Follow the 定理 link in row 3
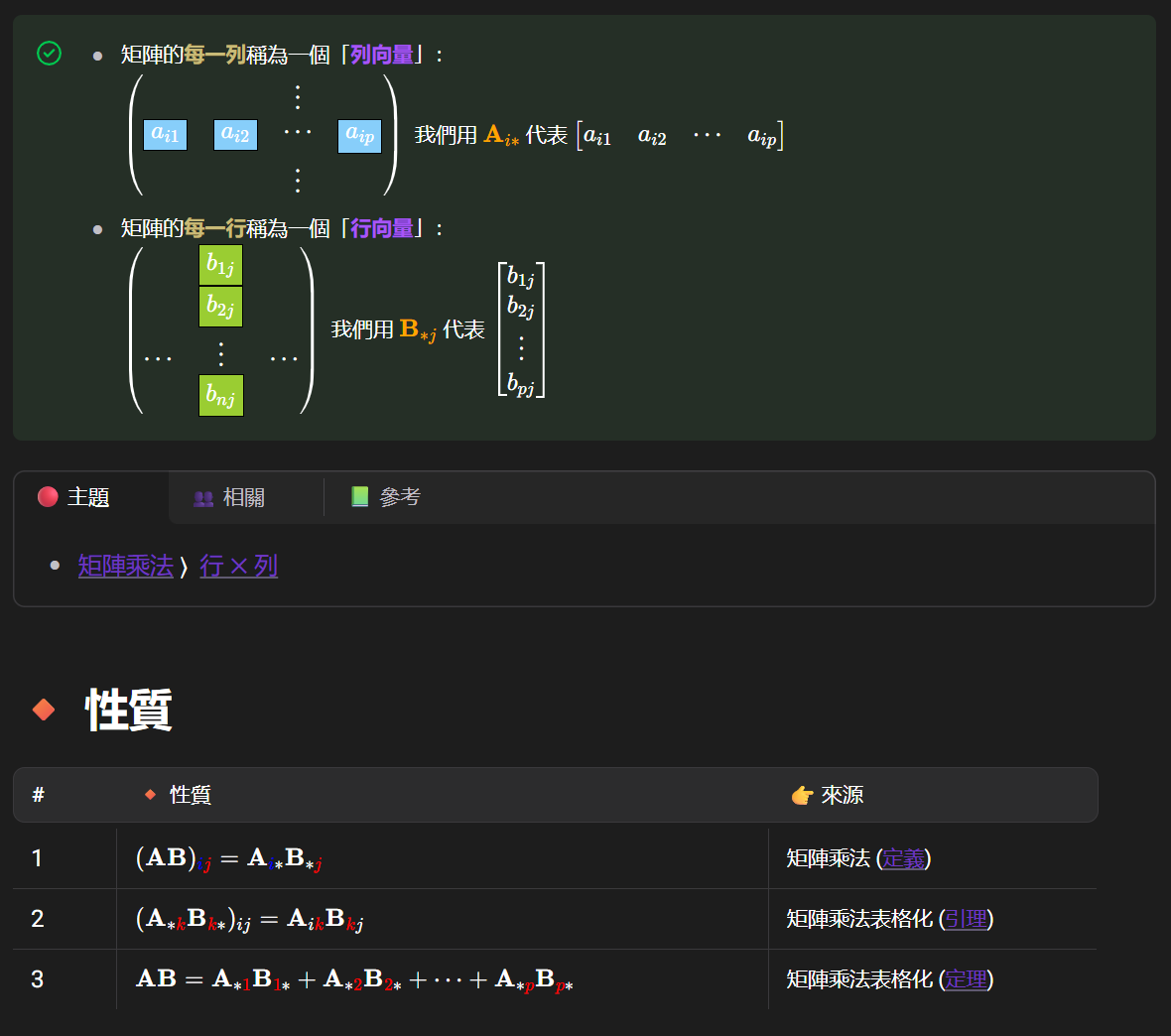The image size is (1171, 1036). point(966,979)
